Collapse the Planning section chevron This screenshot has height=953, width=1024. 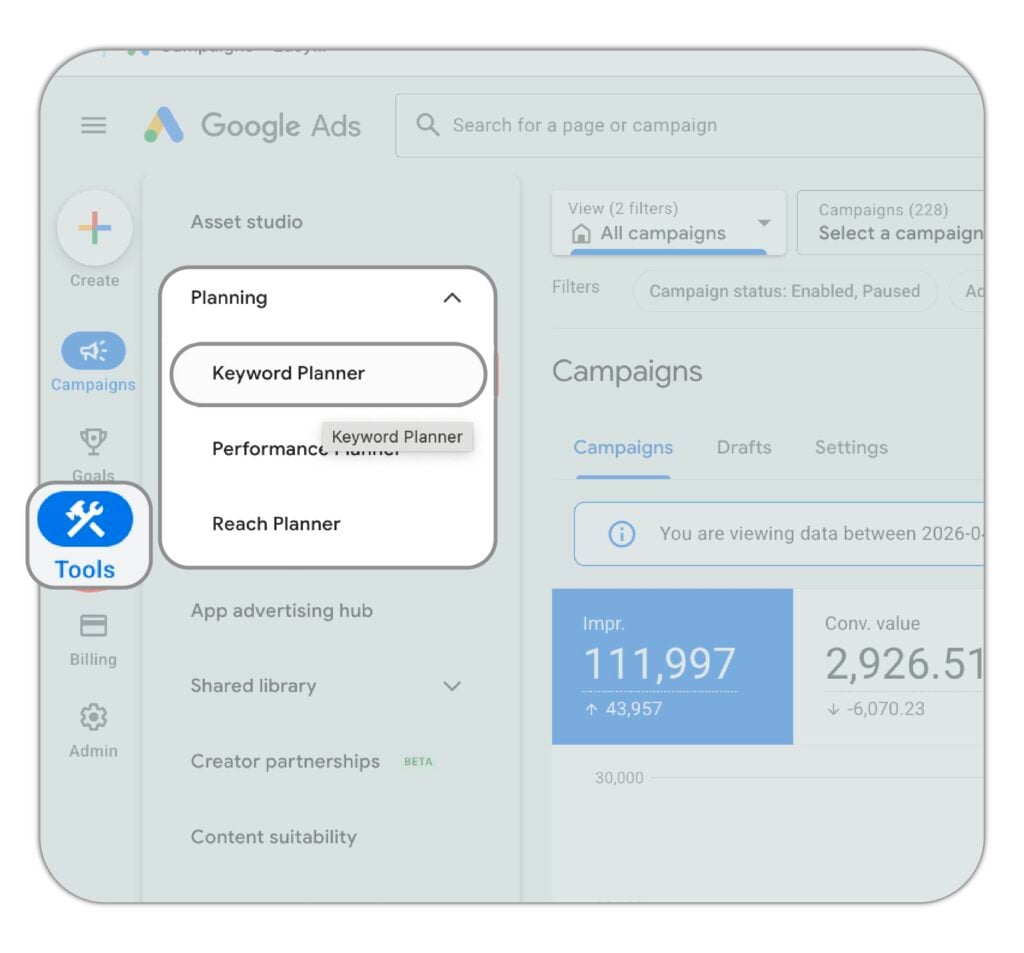(452, 298)
